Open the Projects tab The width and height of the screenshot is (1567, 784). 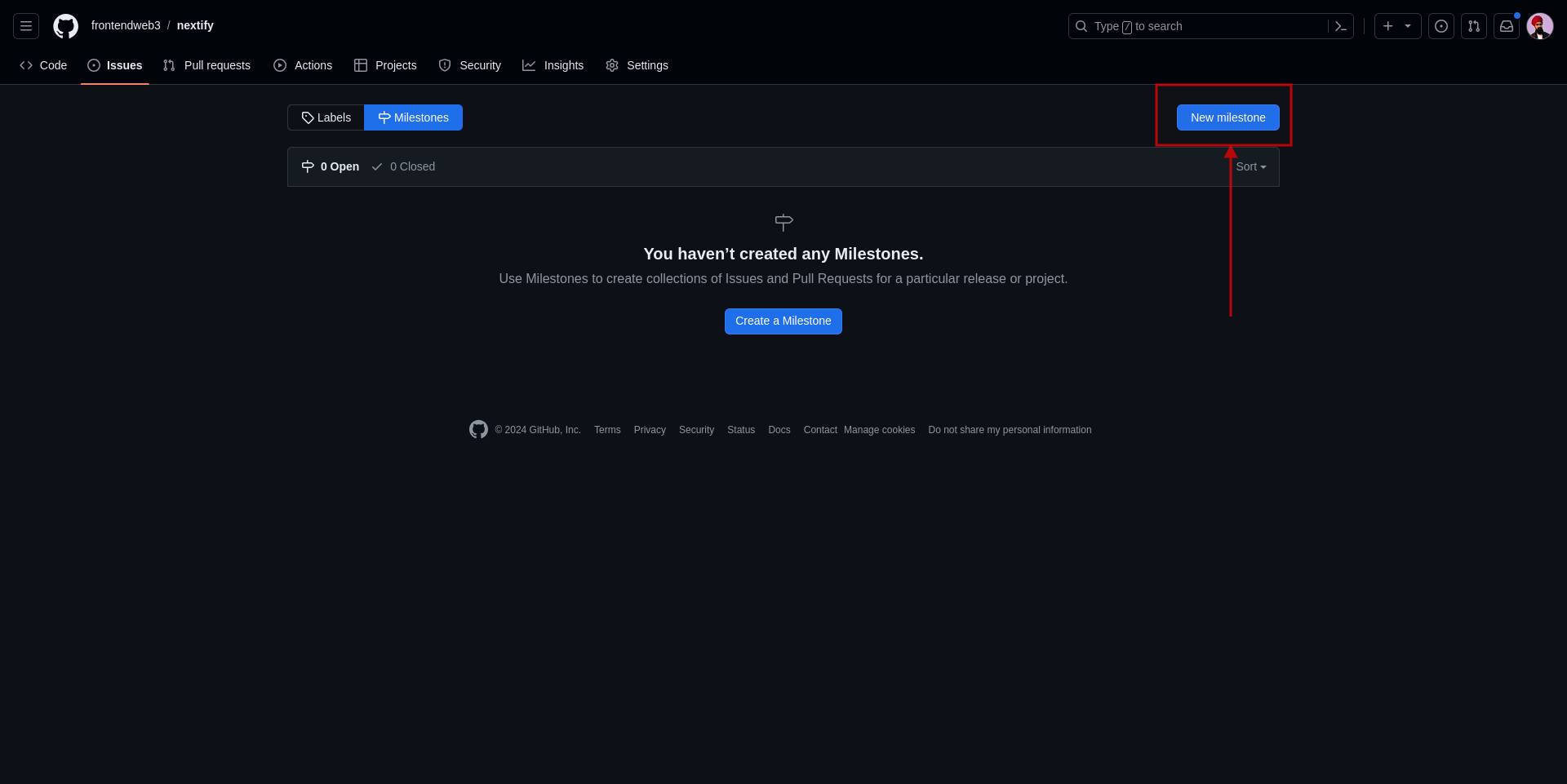pos(385,65)
